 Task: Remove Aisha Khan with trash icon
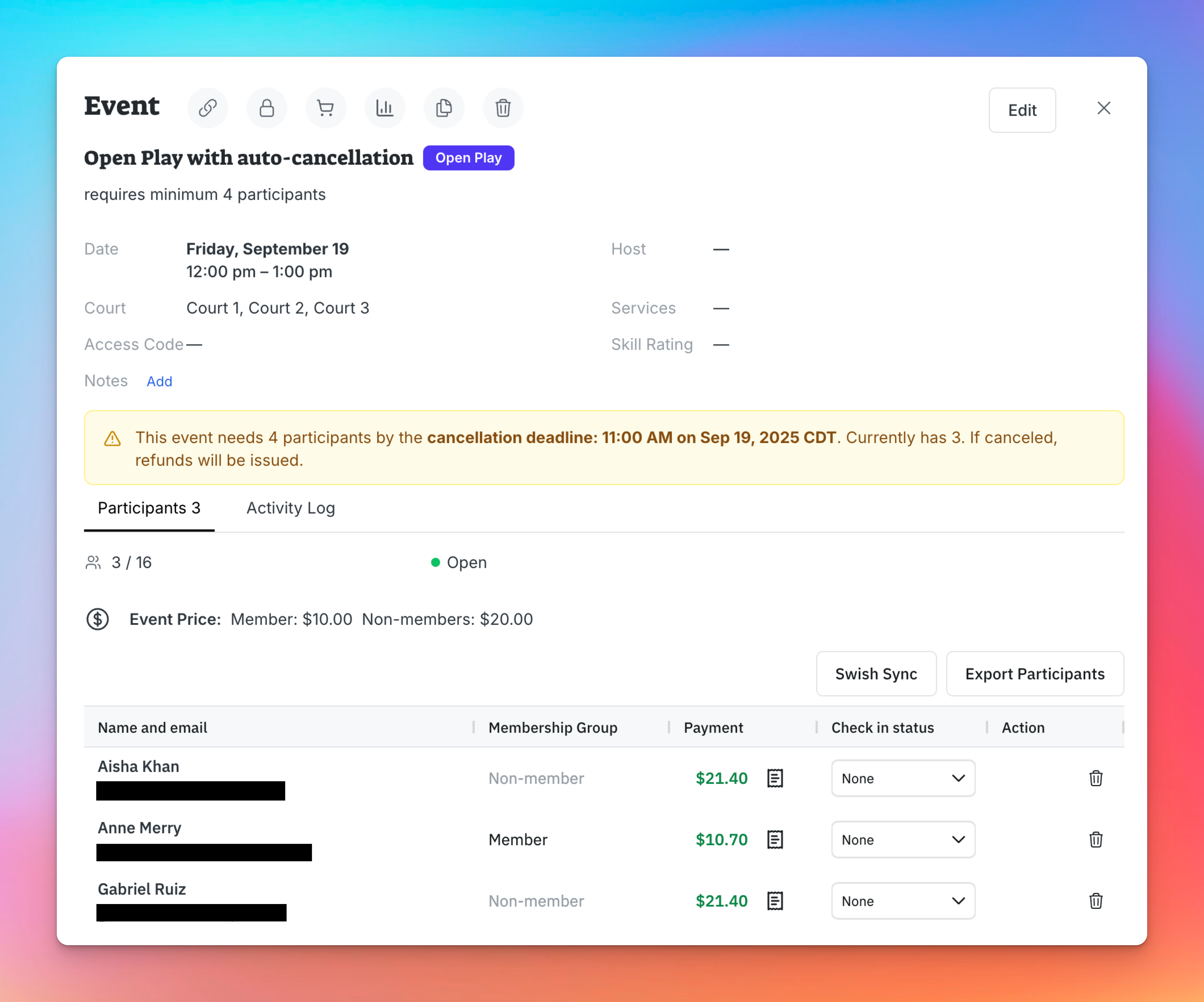(1096, 778)
